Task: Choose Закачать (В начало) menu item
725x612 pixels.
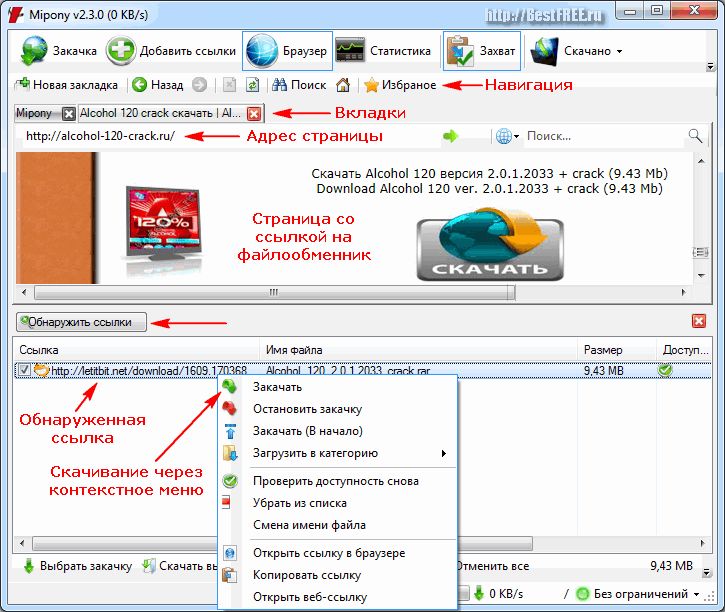Action: pos(338,431)
